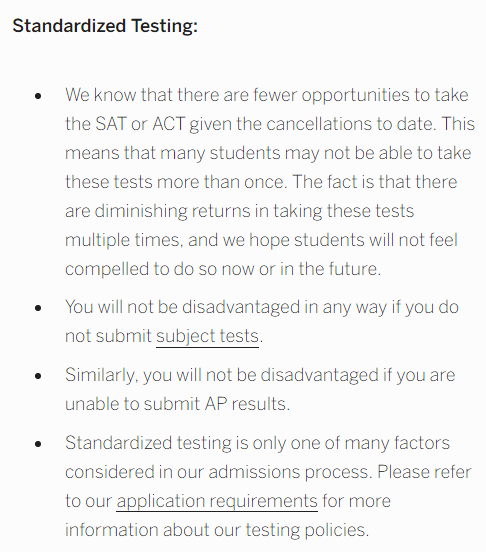Follow the application requirements link
486x552 pixels.
pos(217,501)
